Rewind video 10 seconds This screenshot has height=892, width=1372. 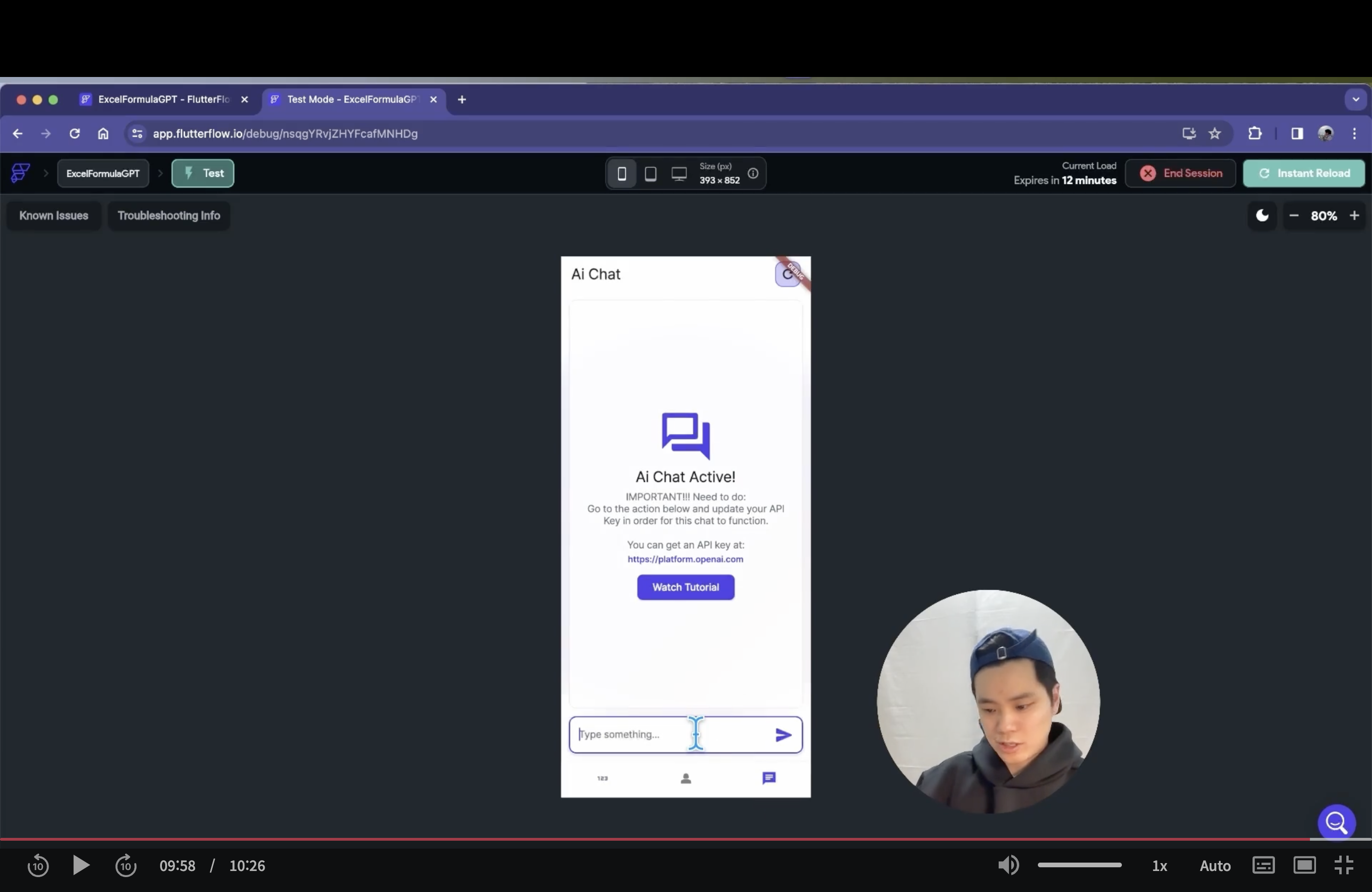tap(38, 865)
